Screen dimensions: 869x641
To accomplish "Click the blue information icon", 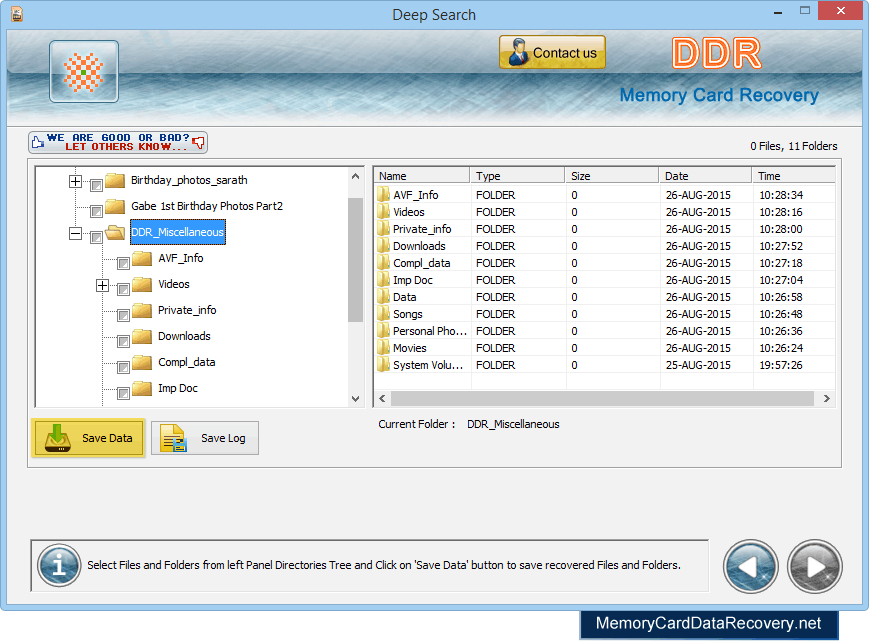I will point(59,565).
